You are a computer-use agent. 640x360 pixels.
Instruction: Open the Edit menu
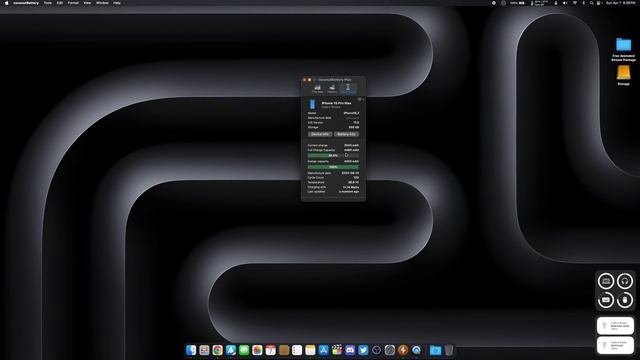60,3
